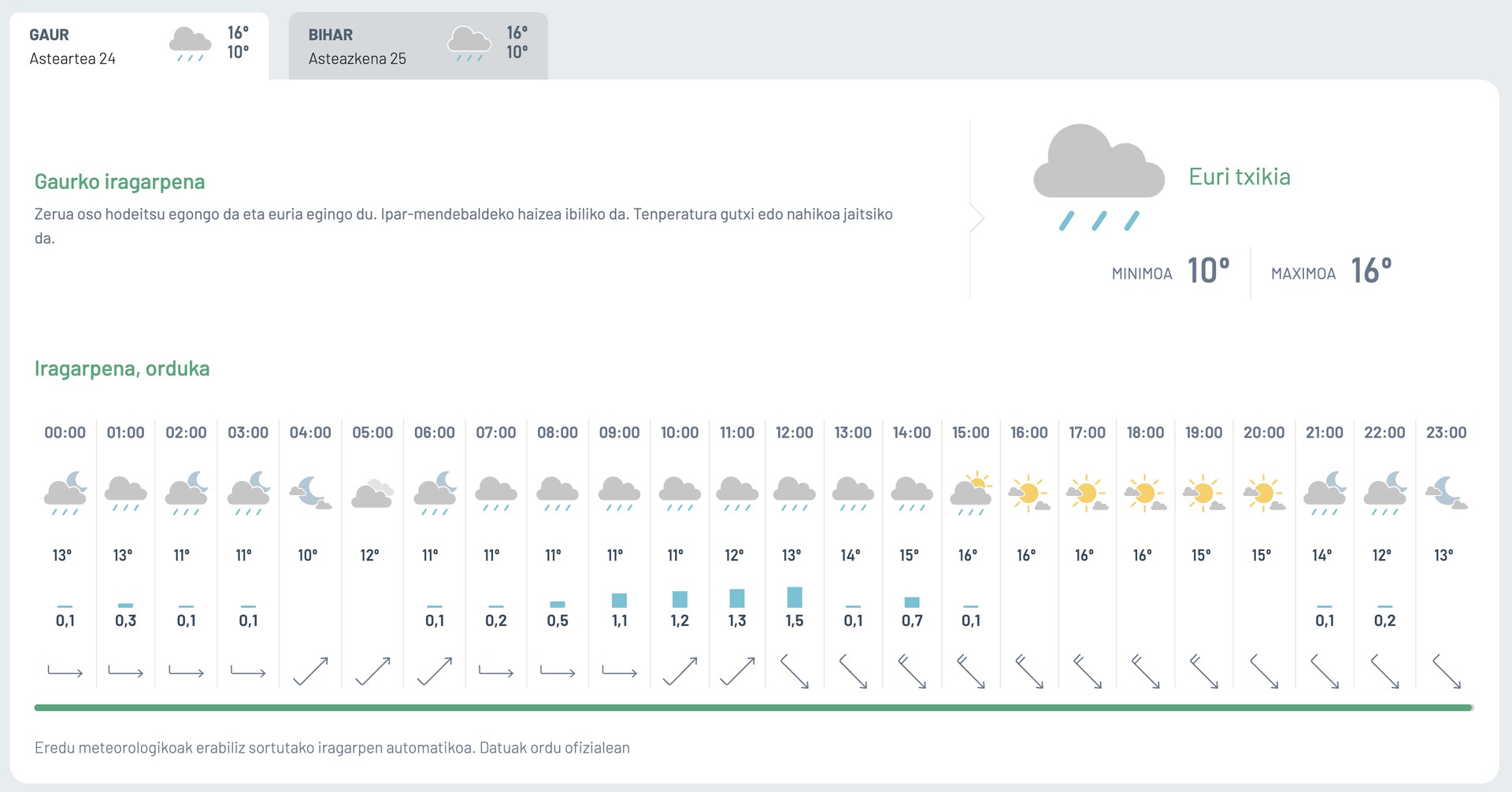The image size is (1512, 792).
Task: Click the 'Eredu meteorologikoak' footer note
Action: (x=332, y=748)
